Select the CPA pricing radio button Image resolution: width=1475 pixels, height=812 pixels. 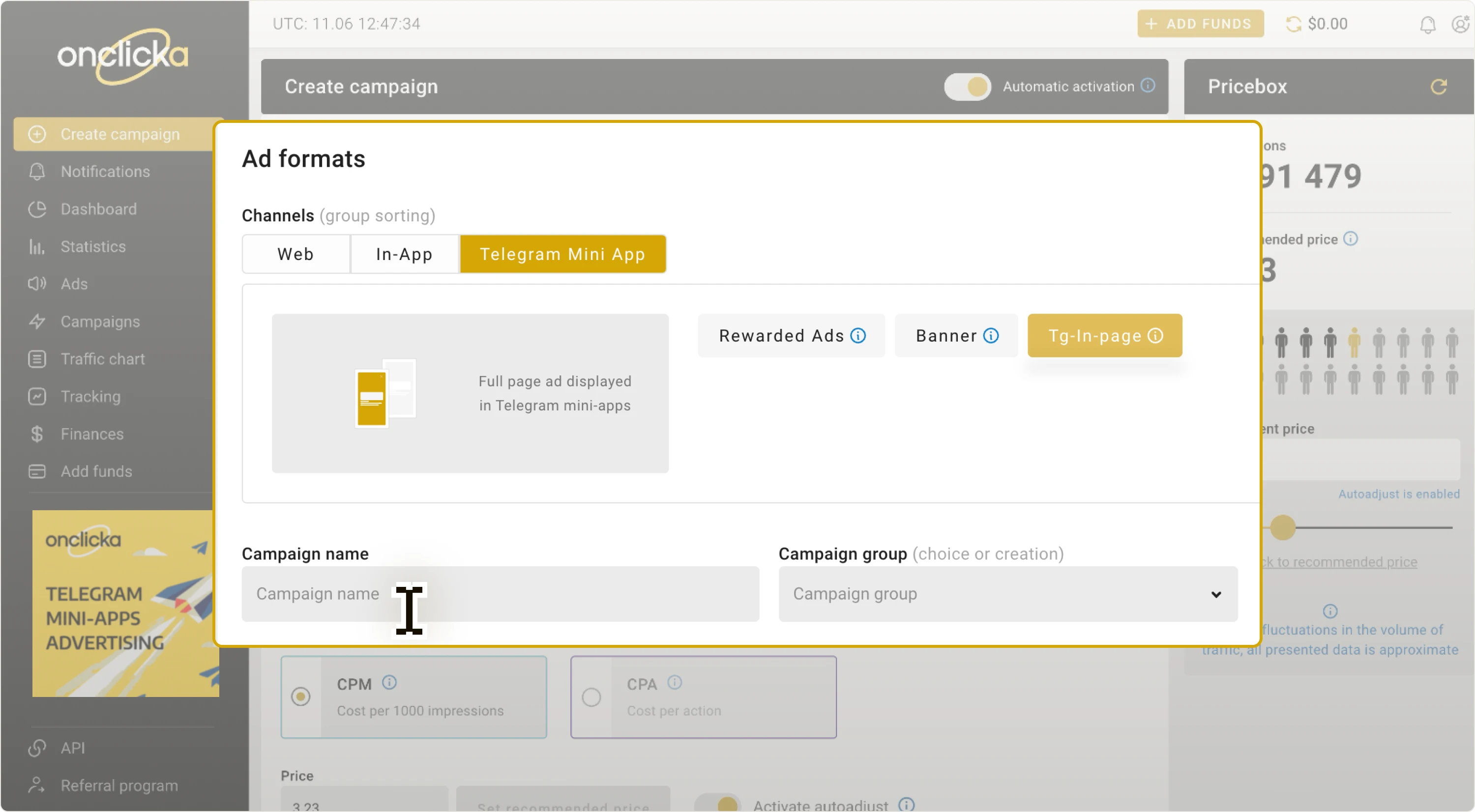(591, 696)
